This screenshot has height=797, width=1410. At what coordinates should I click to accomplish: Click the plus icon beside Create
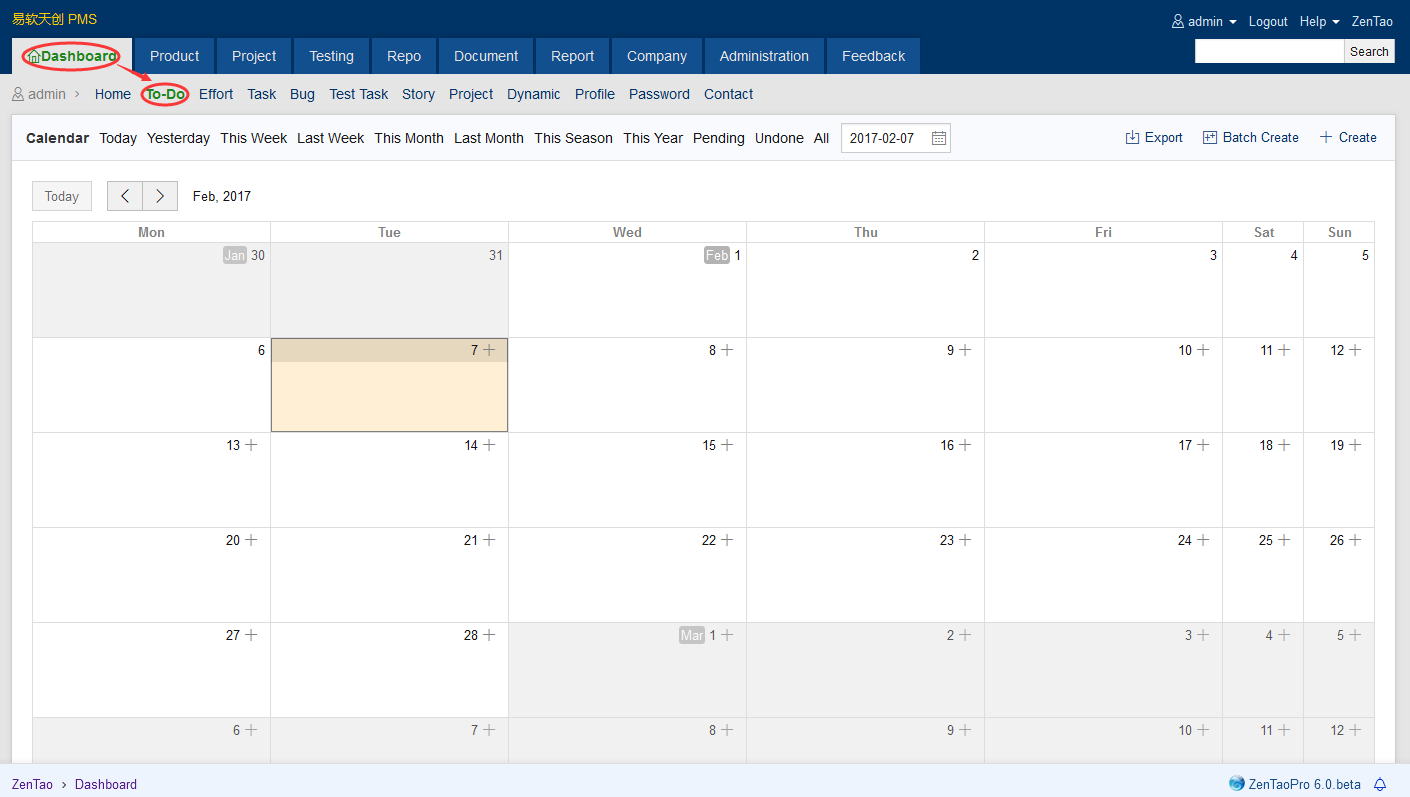(x=1326, y=138)
